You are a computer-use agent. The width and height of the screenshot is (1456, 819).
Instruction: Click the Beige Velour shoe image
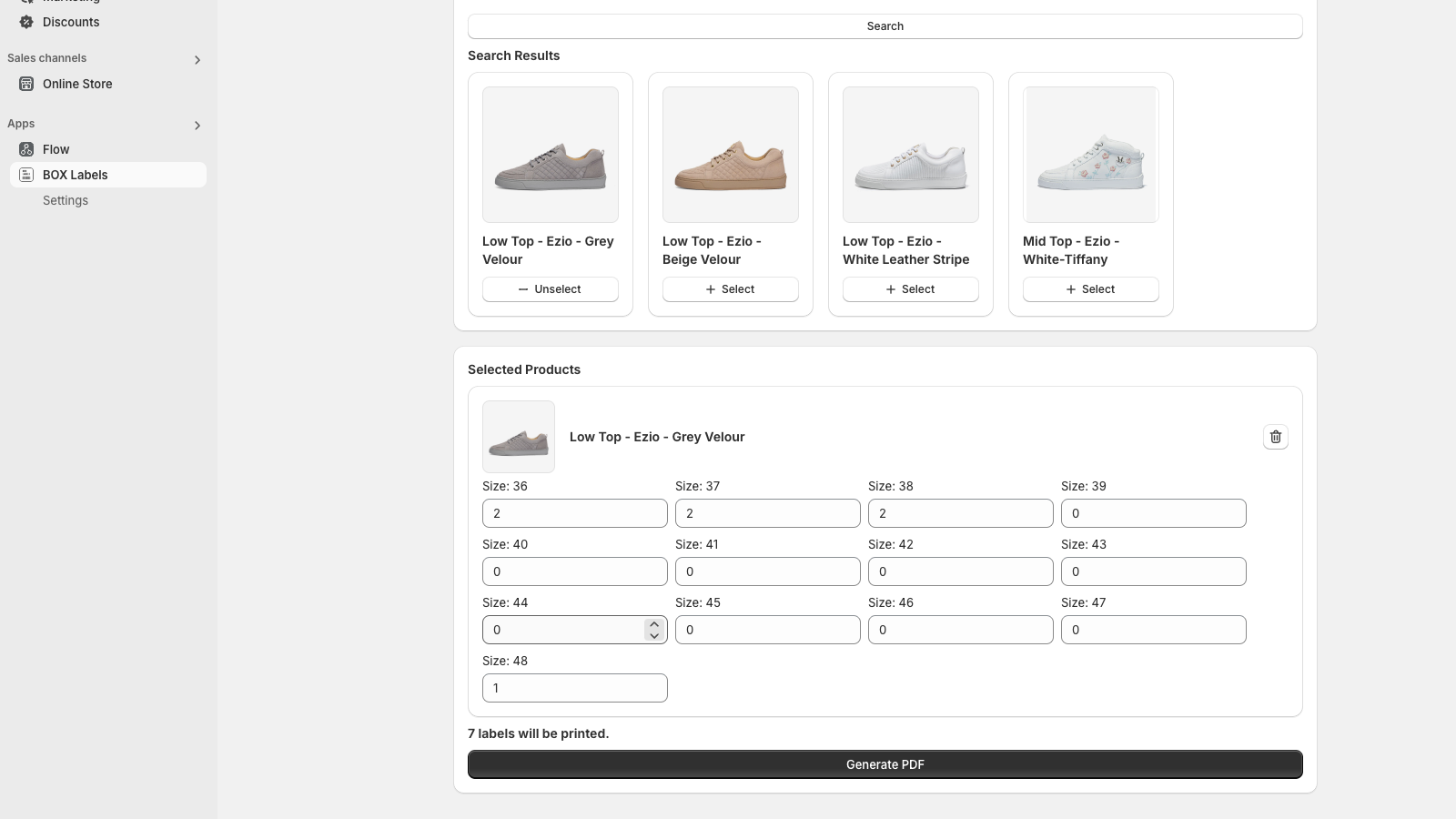(x=730, y=154)
